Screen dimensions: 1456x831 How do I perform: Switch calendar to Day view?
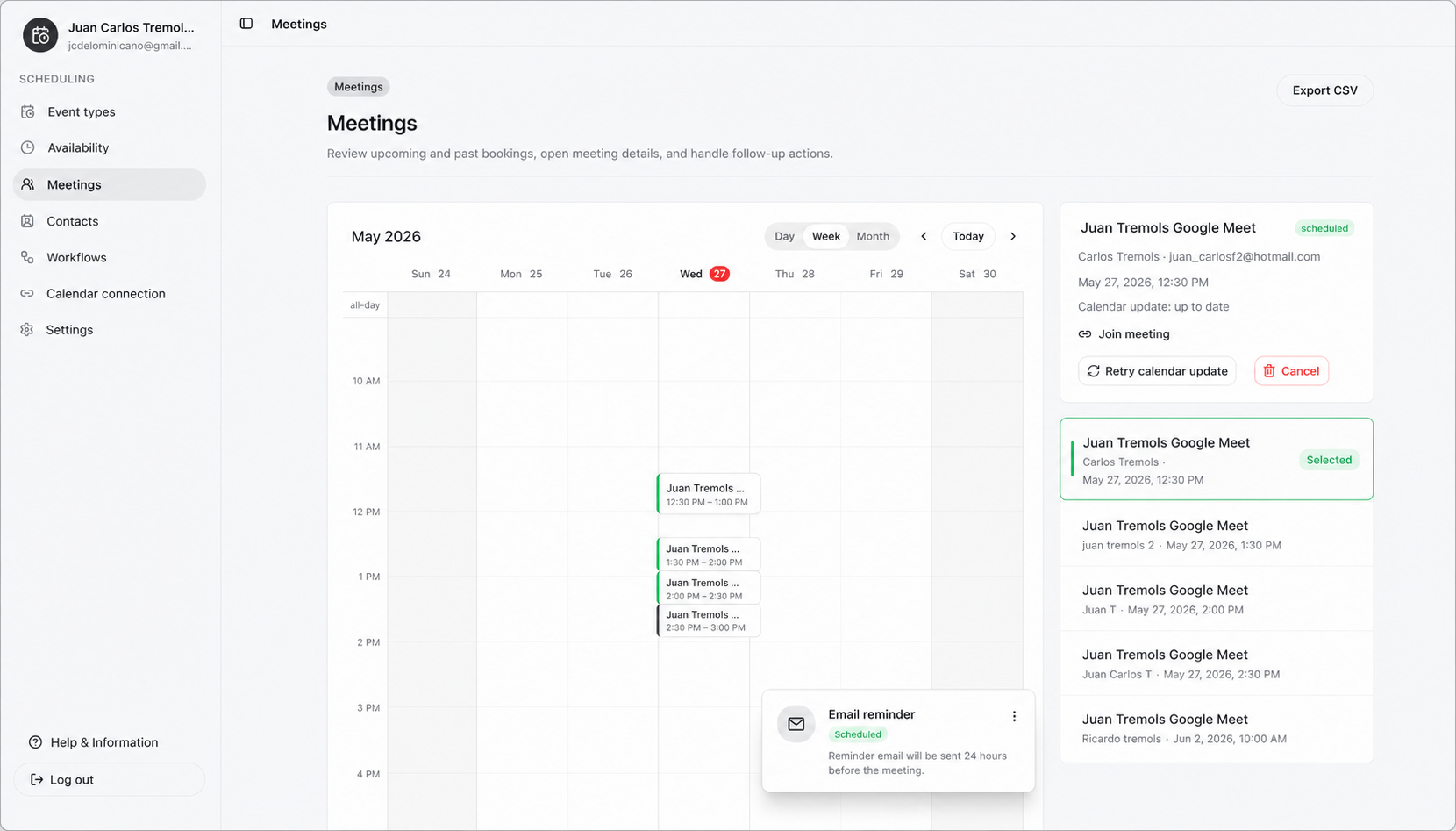[784, 236]
